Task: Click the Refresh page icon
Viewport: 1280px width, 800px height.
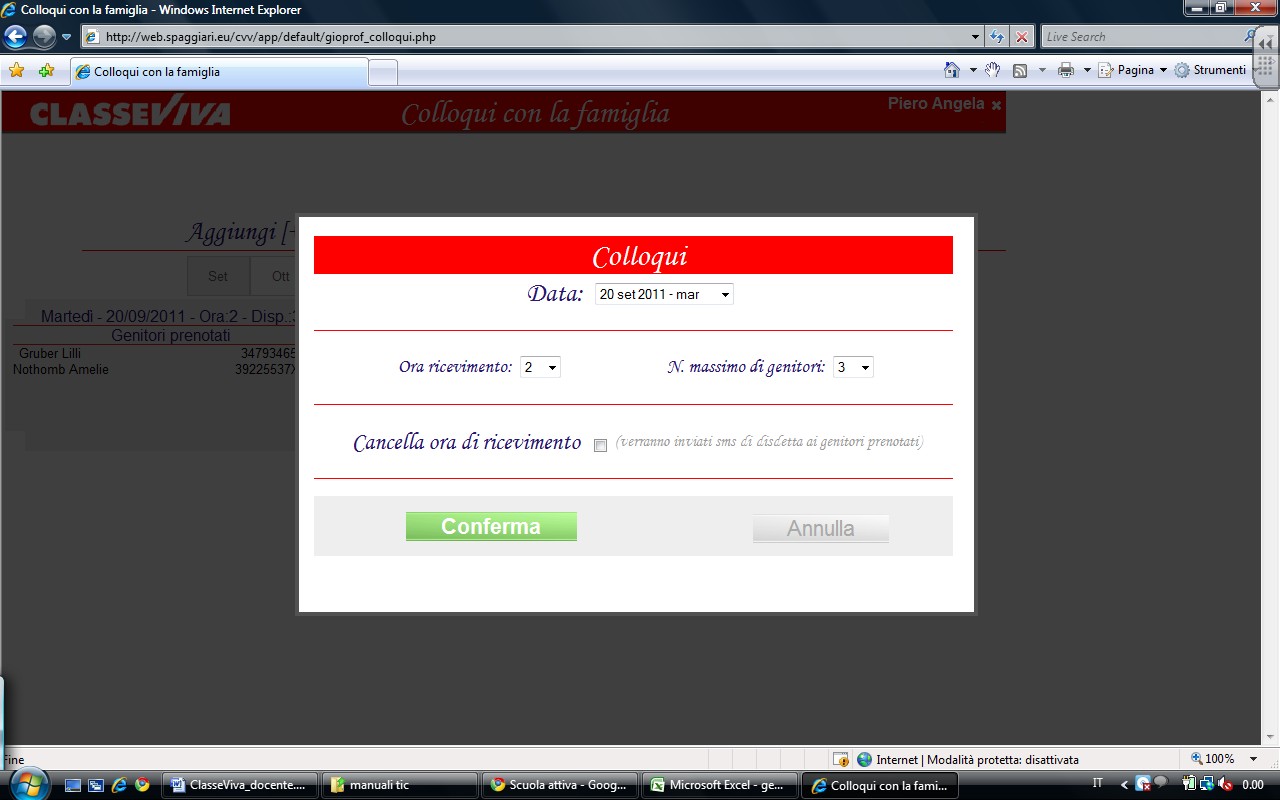Action: click(997, 37)
